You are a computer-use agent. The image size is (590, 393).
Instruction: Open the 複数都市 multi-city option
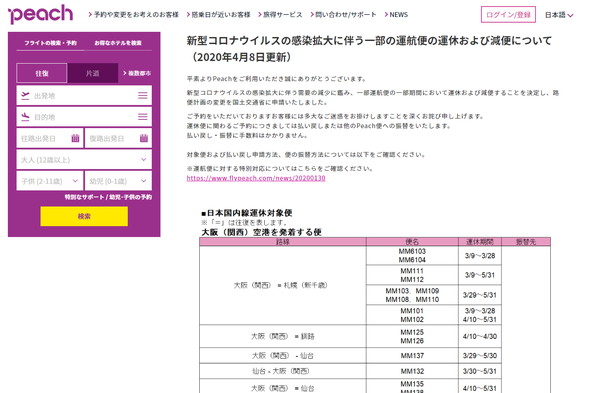137,73
